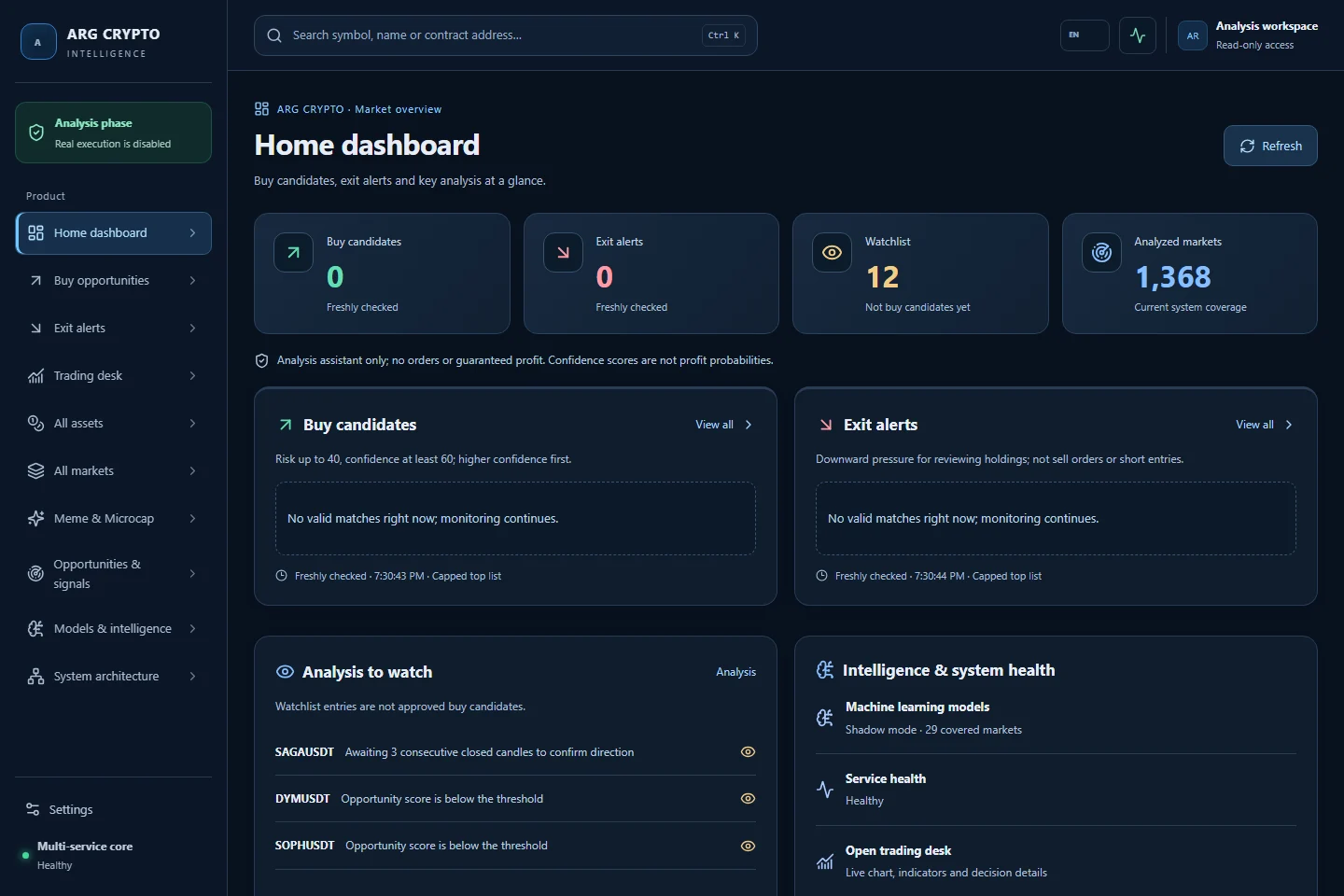
Task: Open the Open trading desk entry
Action: pos(1056,861)
